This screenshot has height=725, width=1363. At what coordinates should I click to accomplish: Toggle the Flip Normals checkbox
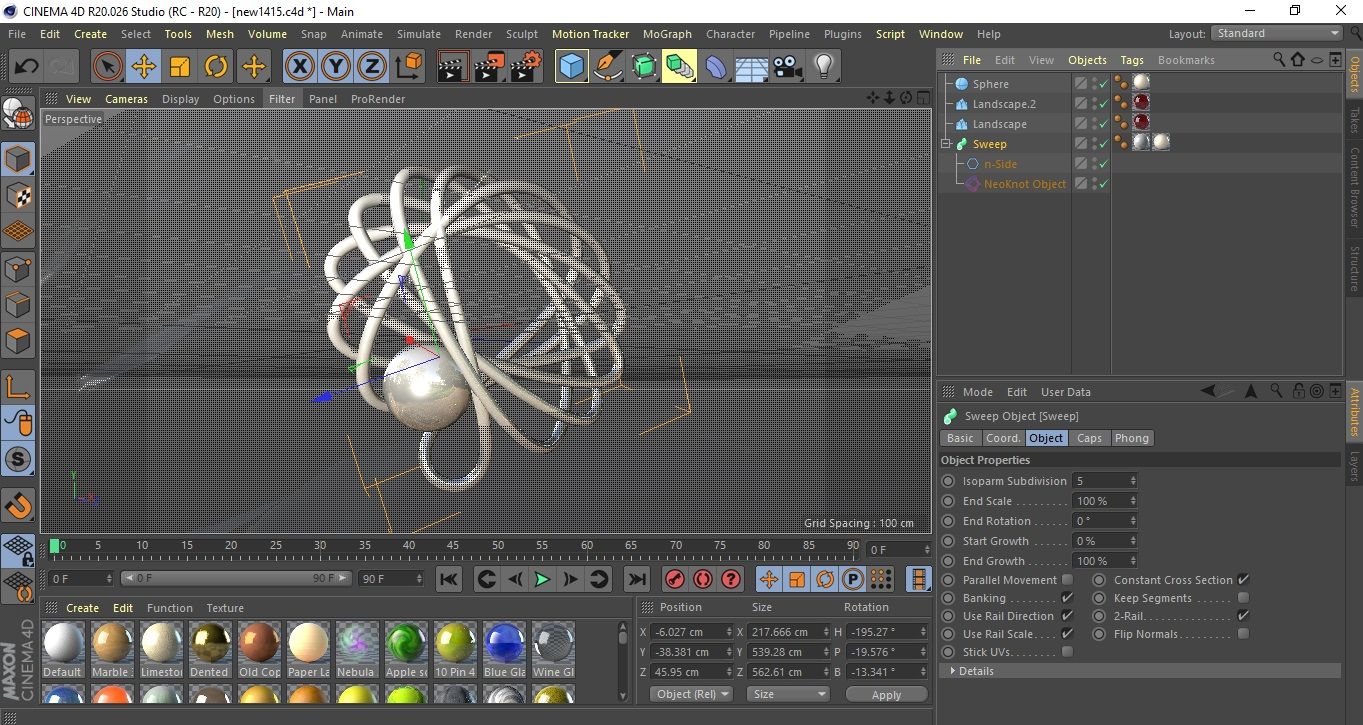pos(1243,634)
